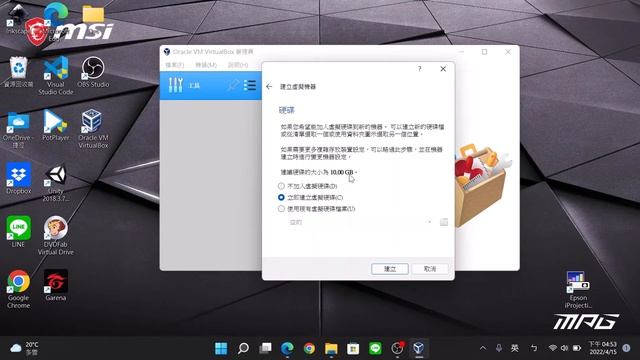Open DVDFab Virtual Drive desktop shortcut
This screenshot has height=360, width=640.
pos(56,236)
